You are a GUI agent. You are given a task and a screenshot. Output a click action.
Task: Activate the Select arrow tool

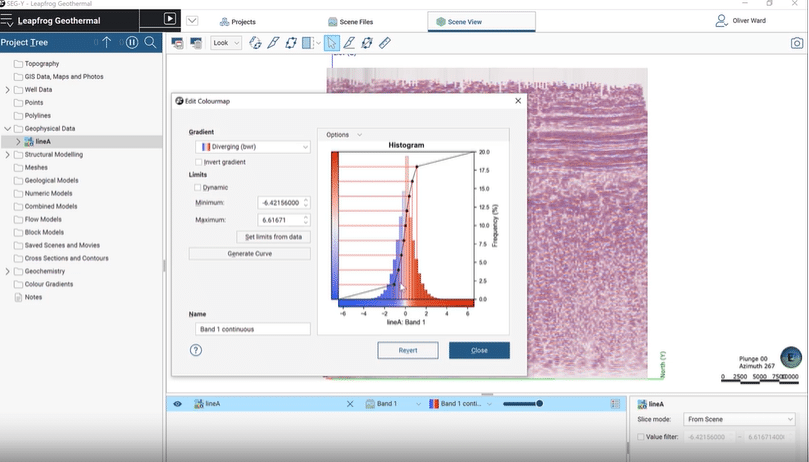pos(332,43)
